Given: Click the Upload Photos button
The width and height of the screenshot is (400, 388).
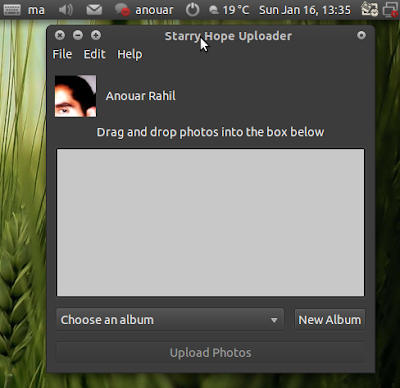Looking at the screenshot, I should coord(210,353).
